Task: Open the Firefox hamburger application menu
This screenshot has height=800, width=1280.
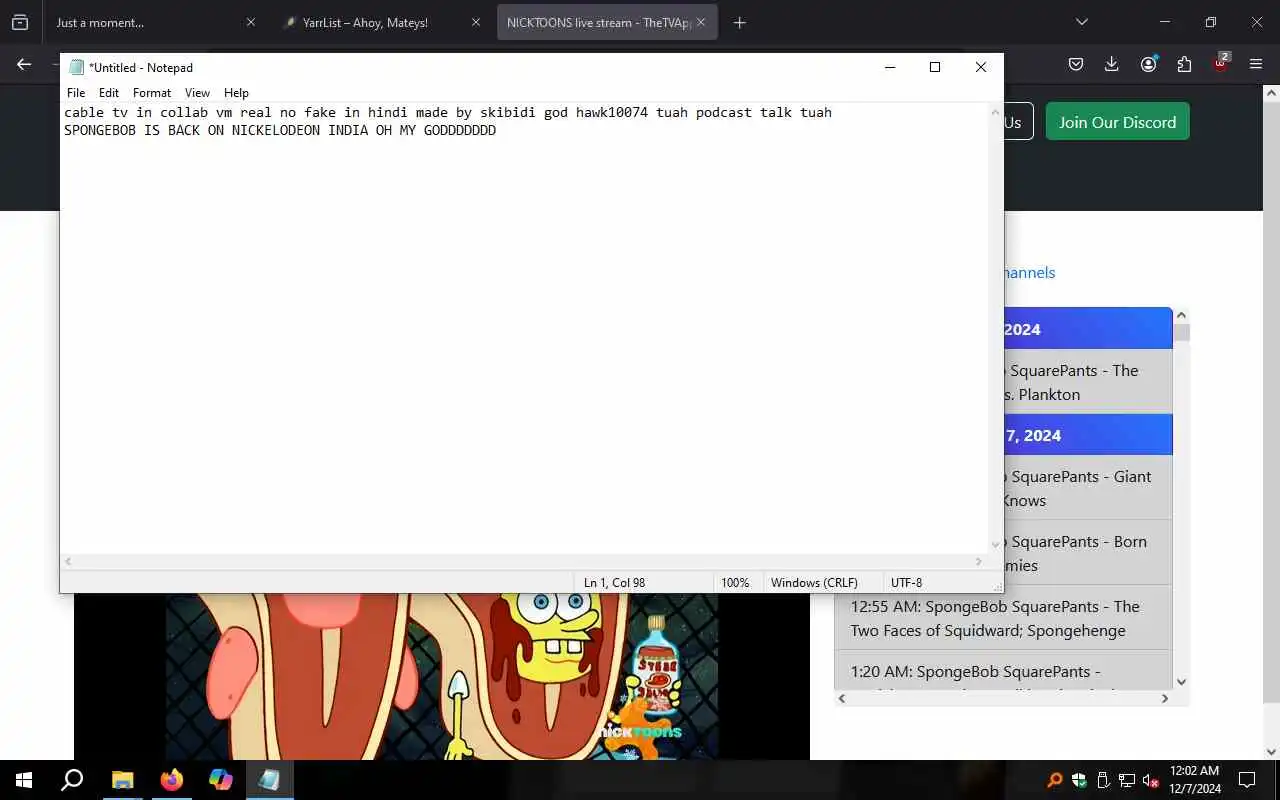Action: (x=1256, y=64)
